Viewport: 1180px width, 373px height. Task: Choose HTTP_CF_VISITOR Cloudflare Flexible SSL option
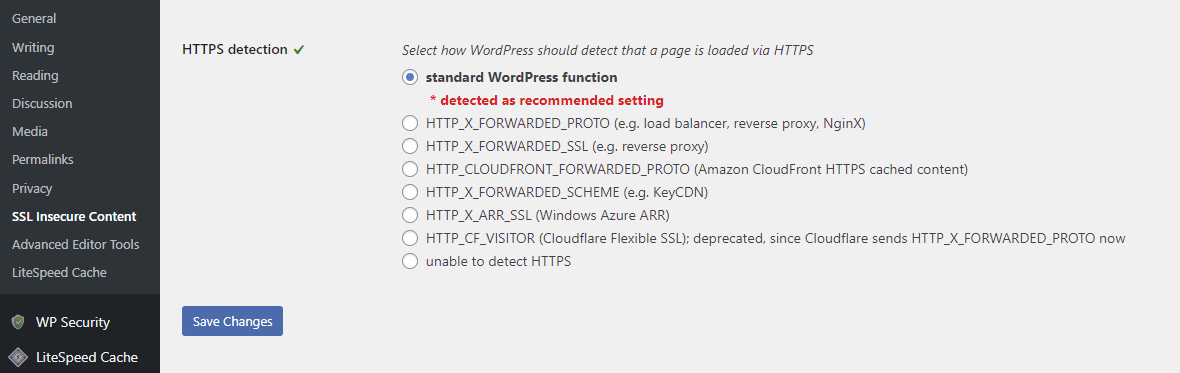coord(409,239)
